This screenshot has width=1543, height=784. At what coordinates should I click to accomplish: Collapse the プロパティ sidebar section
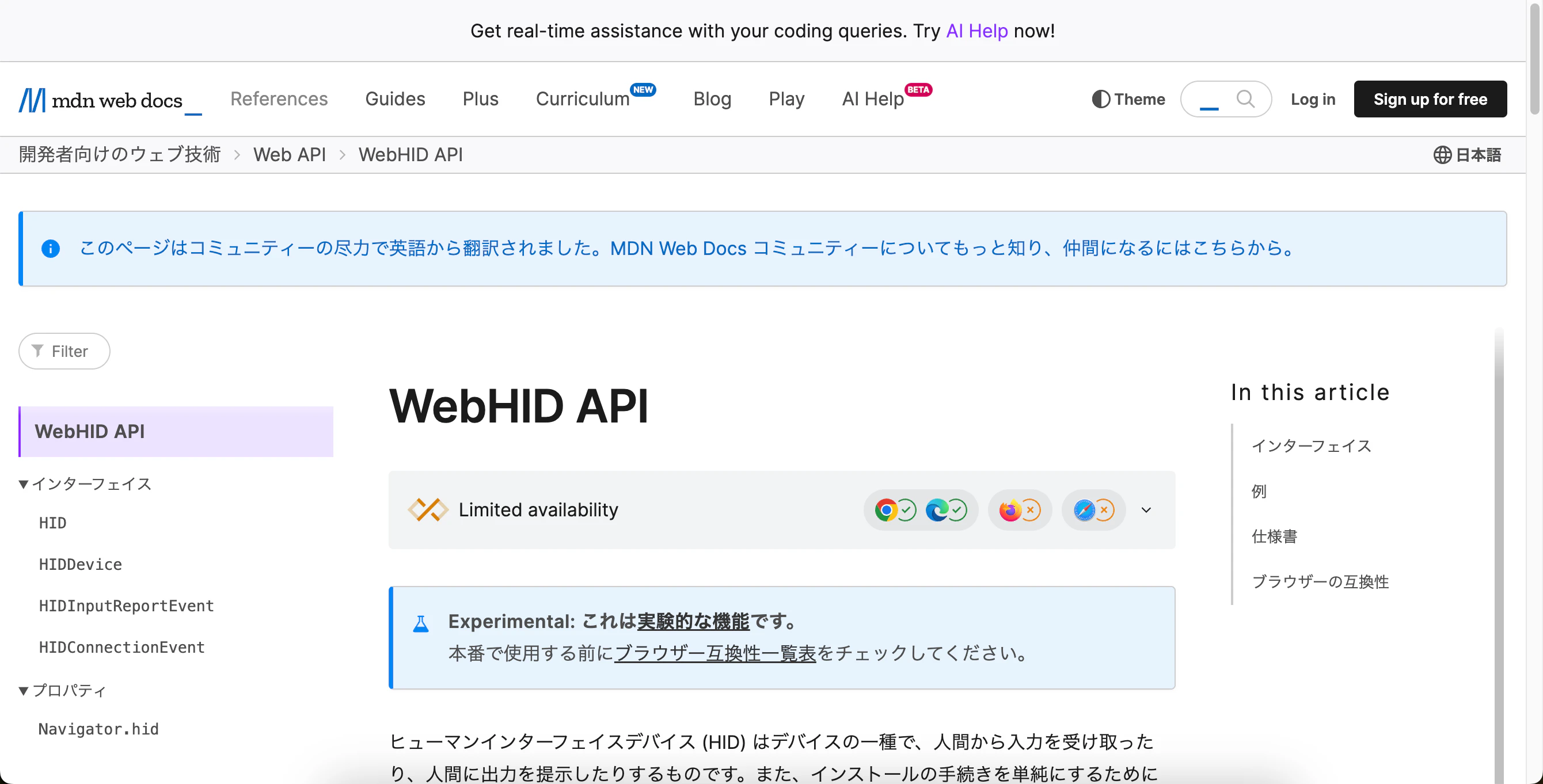click(x=62, y=691)
